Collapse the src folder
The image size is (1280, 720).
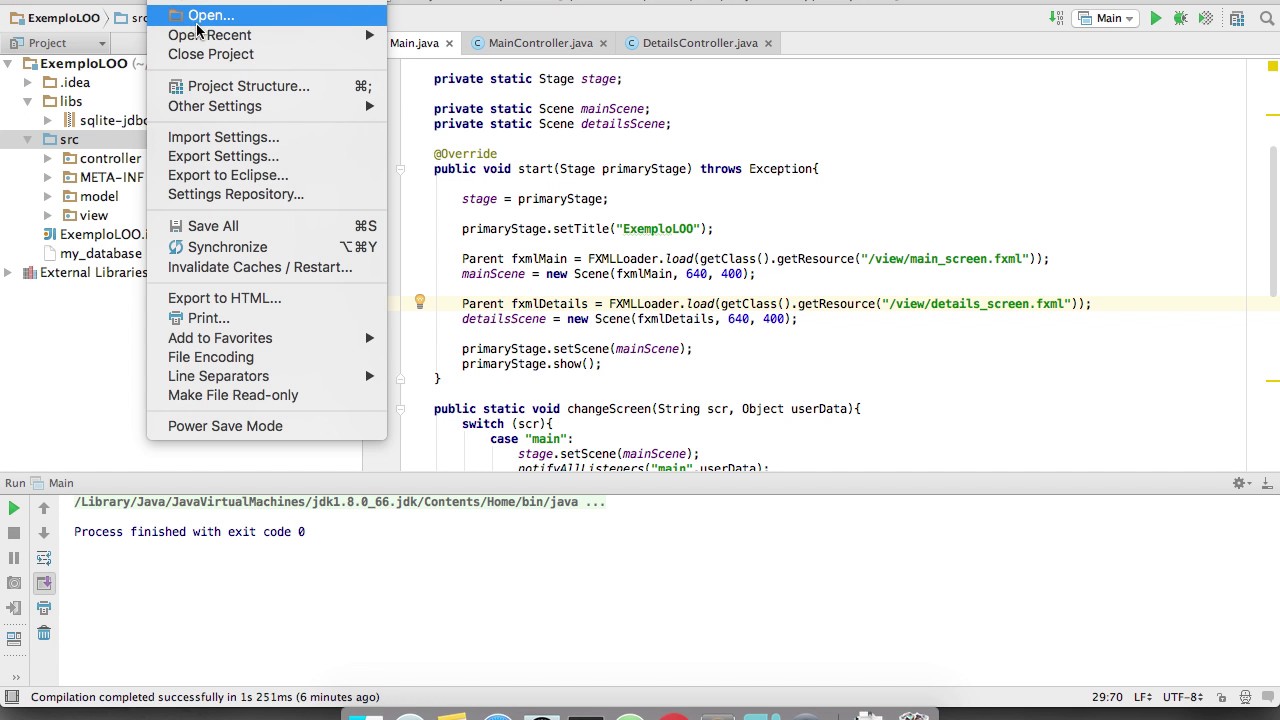(x=28, y=139)
